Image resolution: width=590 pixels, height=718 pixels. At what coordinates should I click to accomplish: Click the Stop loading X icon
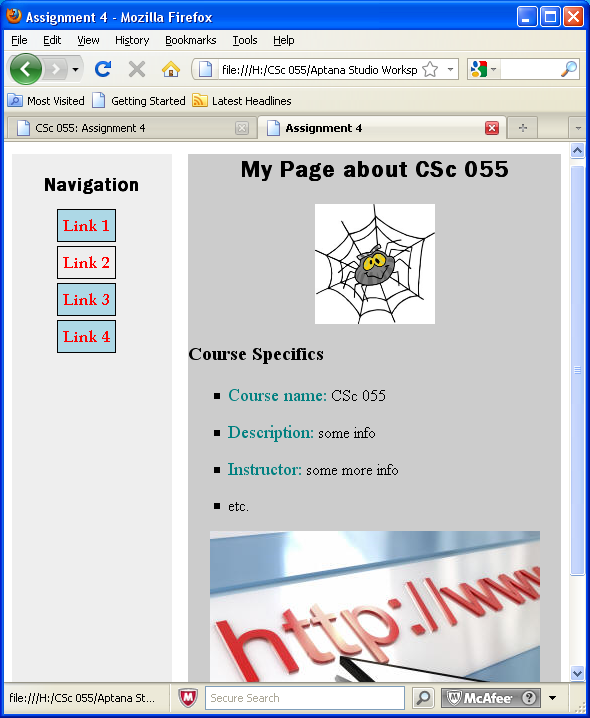[x=137, y=70]
